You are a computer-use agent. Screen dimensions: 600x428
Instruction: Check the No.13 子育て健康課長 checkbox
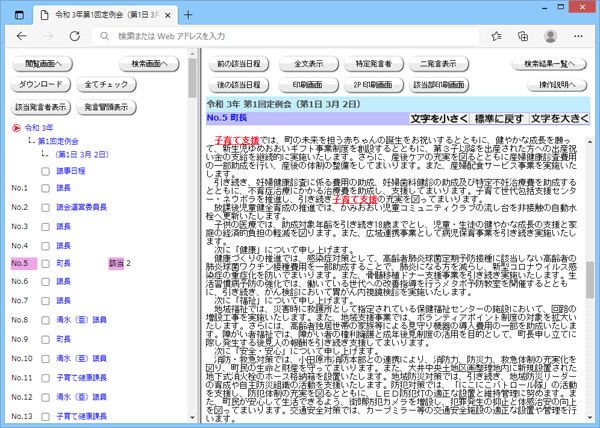[x=46, y=416]
